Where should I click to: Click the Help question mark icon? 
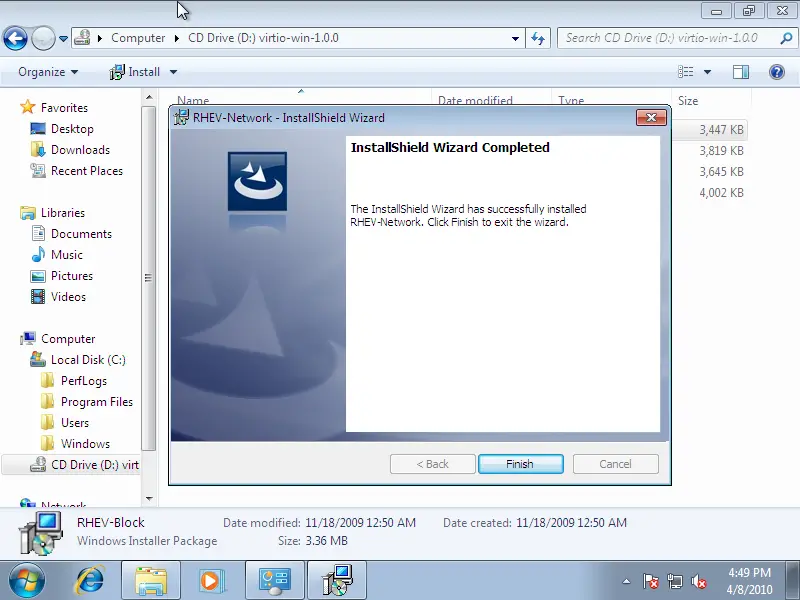pyautogui.click(x=776, y=72)
